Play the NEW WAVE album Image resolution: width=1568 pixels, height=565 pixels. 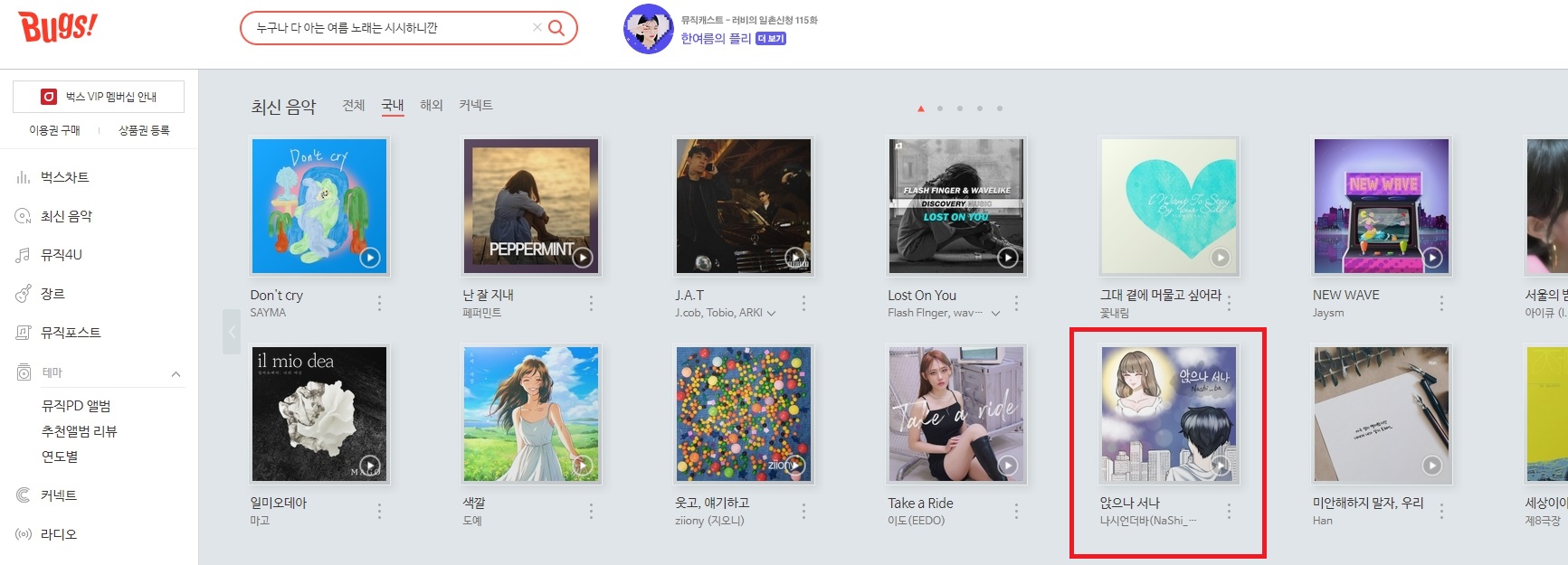click(x=1432, y=258)
